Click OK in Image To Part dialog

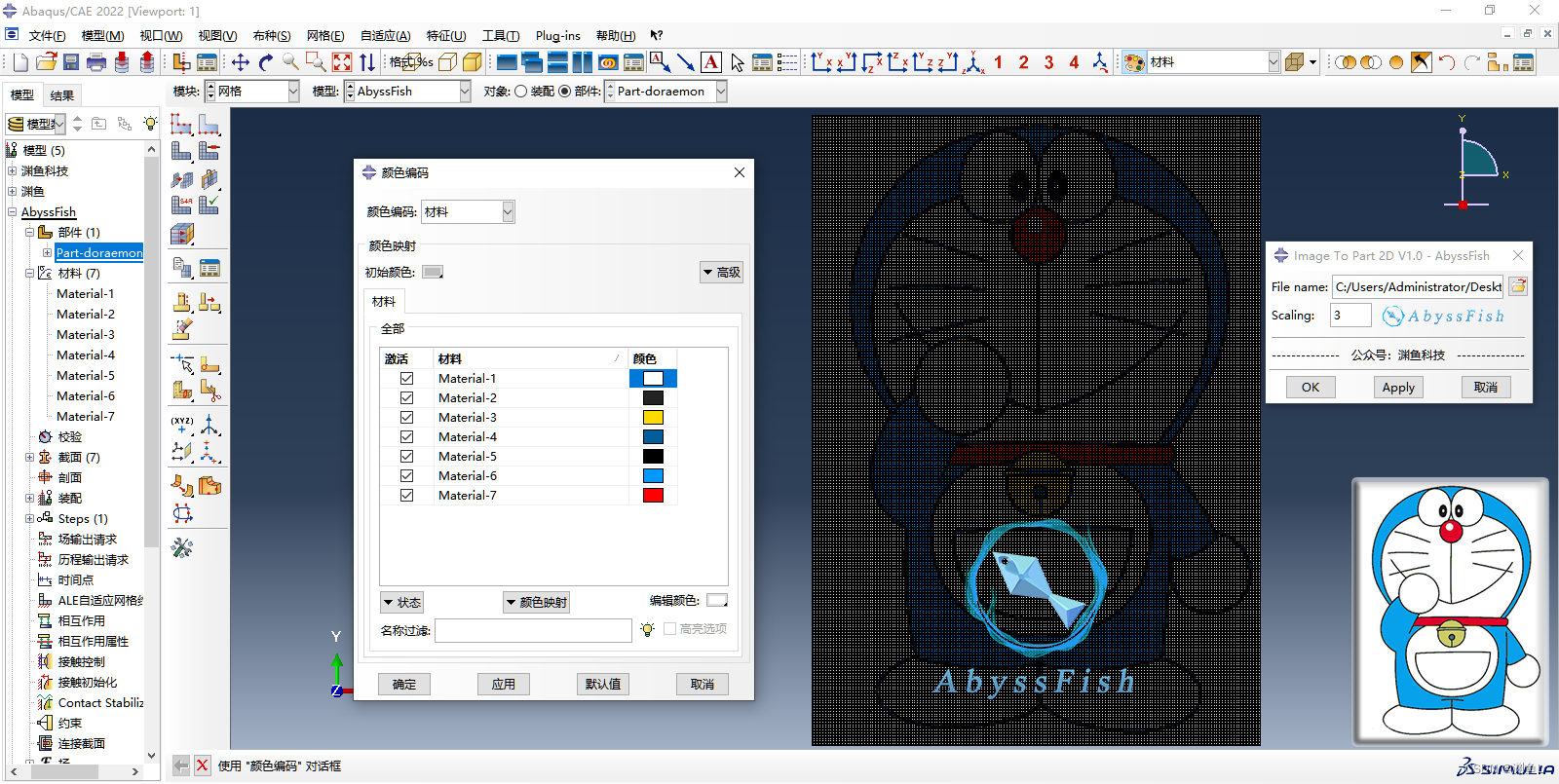[1311, 387]
